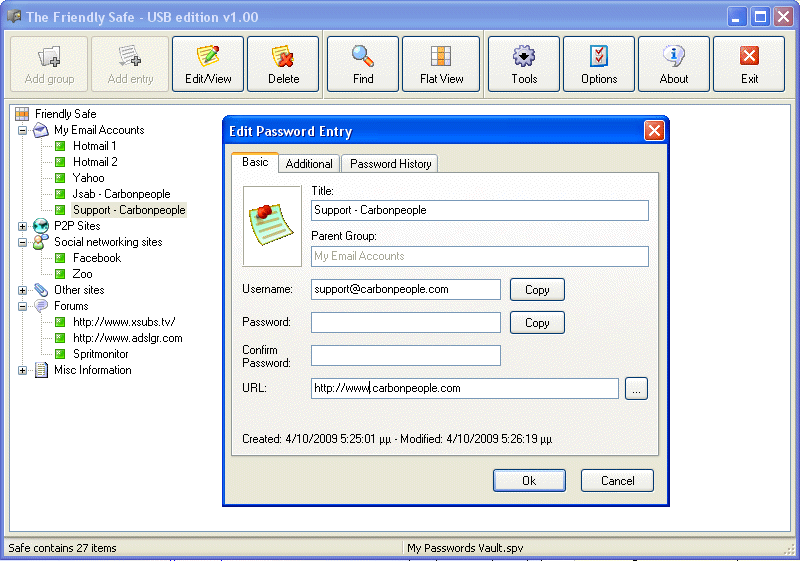
Task: Expand the Misc Information group
Action: [22, 370]
